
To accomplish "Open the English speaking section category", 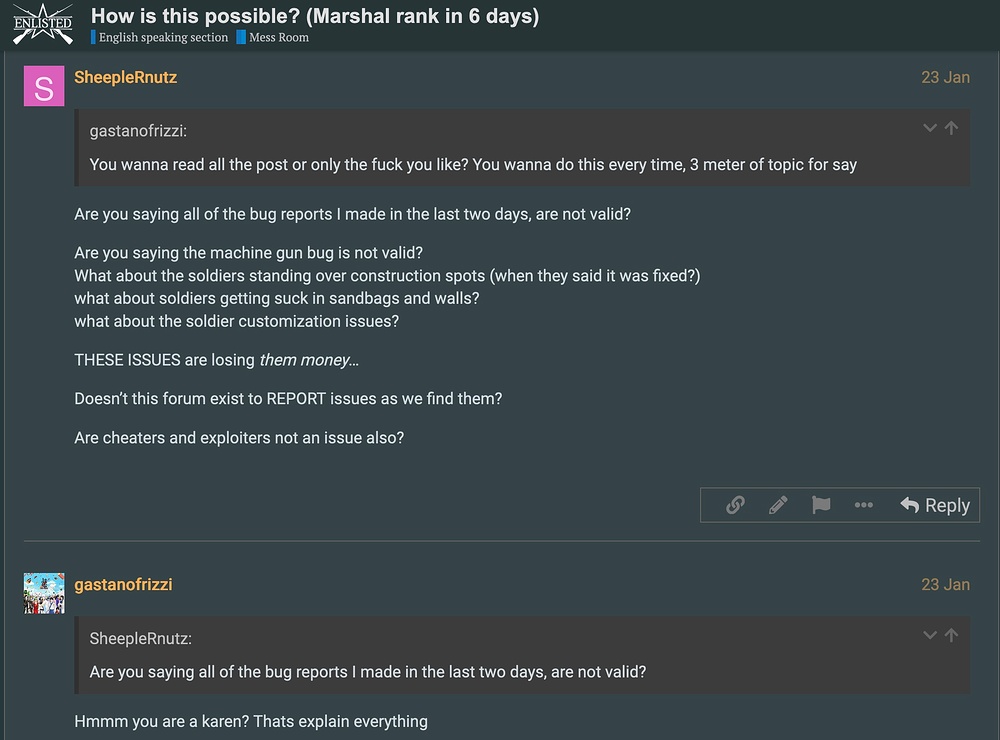I will [x=159, y=38].
